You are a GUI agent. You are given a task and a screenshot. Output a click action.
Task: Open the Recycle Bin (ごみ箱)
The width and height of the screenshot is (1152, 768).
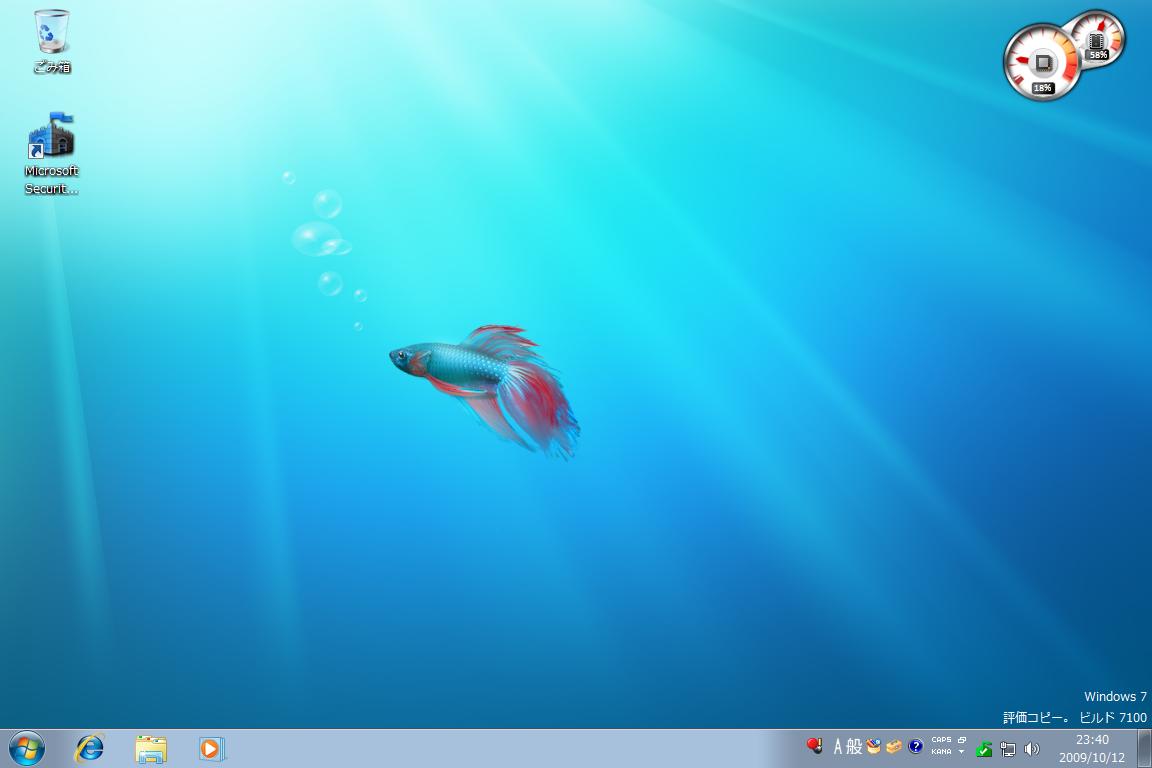(x=50, y=35)
